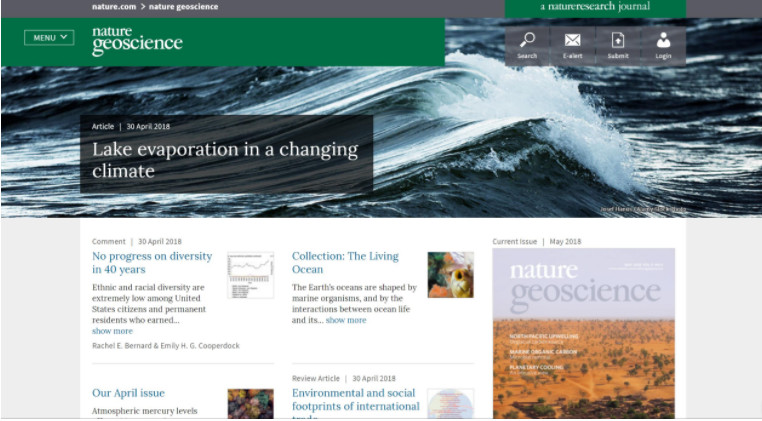Click authors Rachel E. Bernard & Emily H. G. Cooperdock

pos(166,346)
